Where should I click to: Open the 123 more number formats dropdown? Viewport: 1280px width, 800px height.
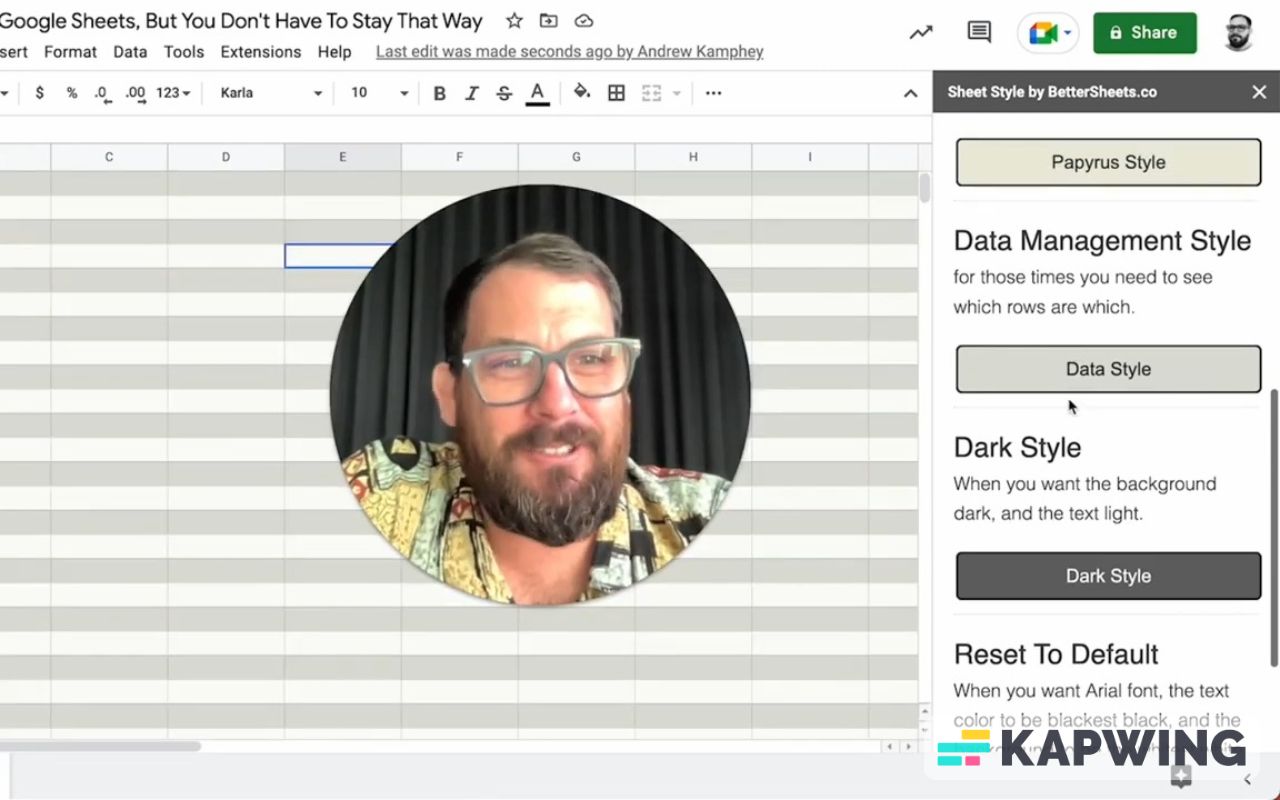173,93
